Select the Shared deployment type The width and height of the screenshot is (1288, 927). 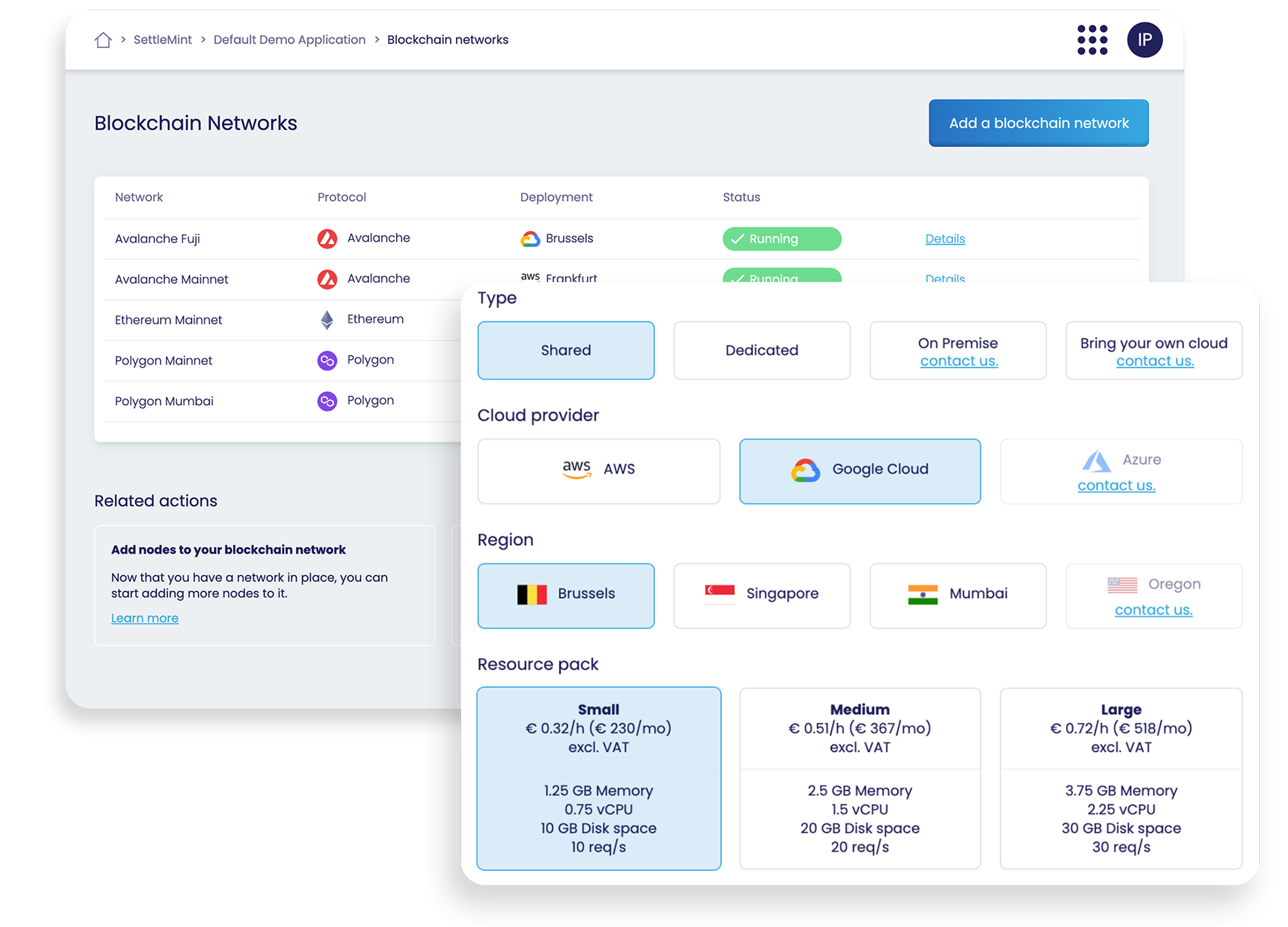coord(566,350)
